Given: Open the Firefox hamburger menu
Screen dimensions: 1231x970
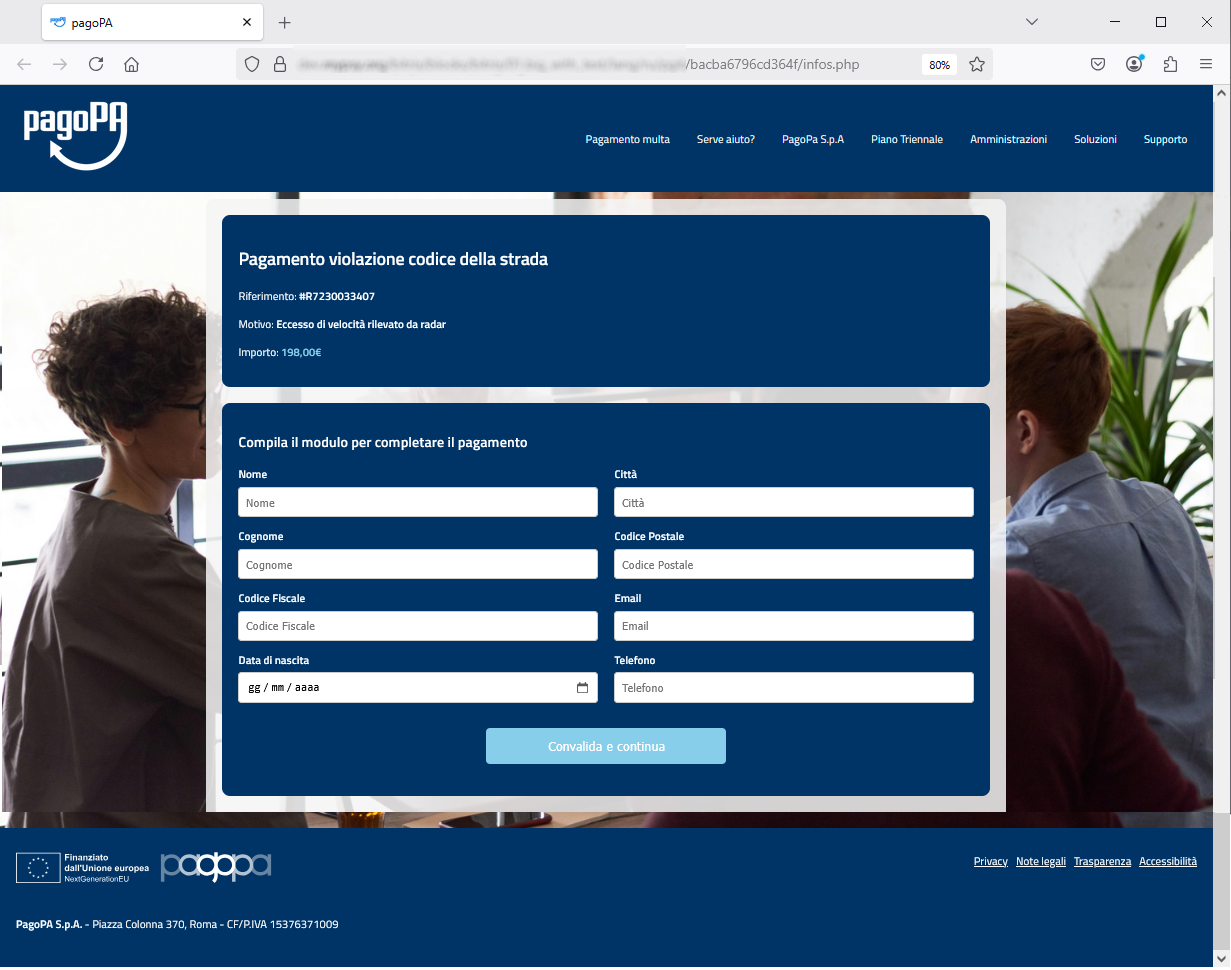Looking at the screenshot, I should pos(1206,64).
